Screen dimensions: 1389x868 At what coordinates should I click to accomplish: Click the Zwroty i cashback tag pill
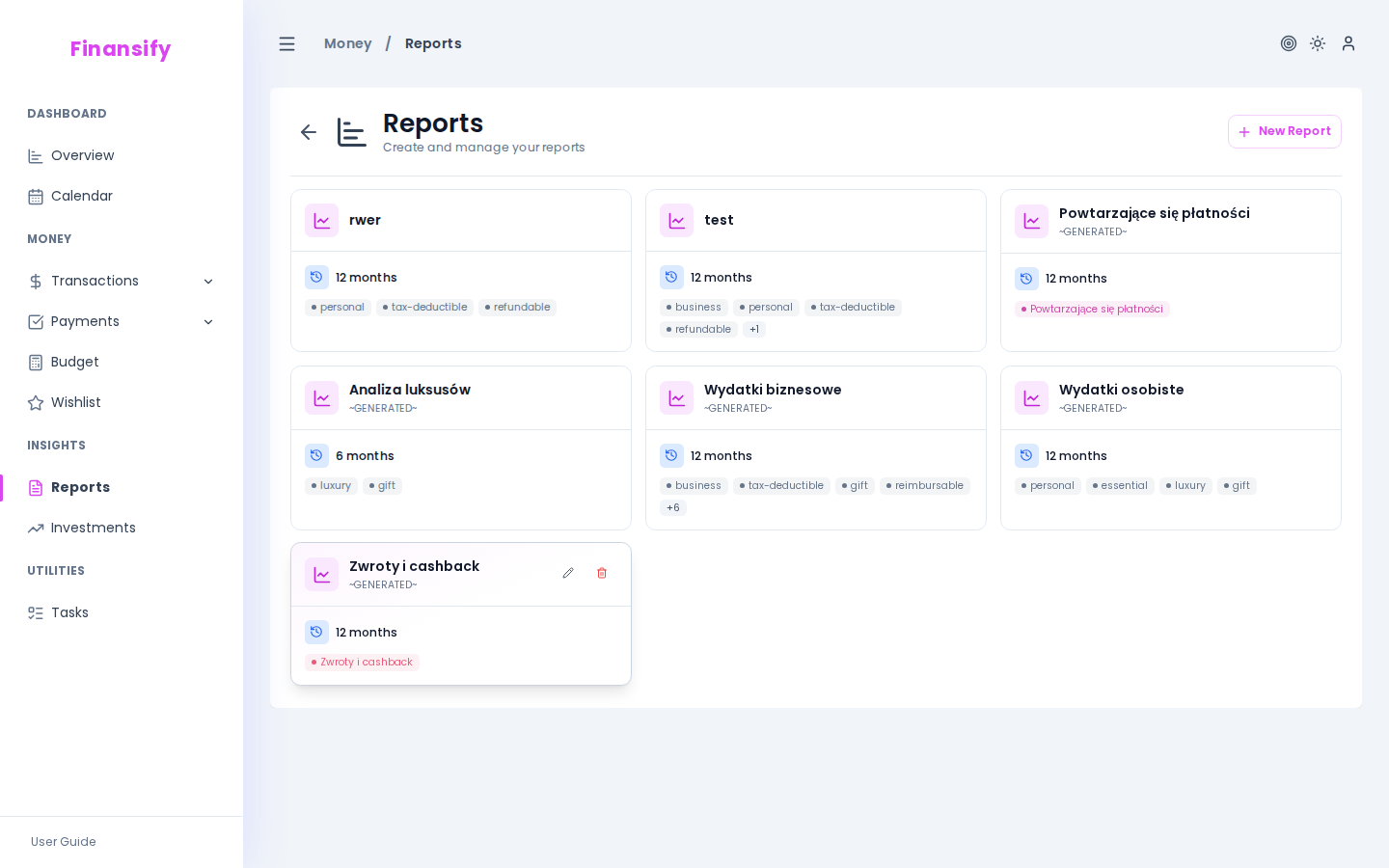(x=363, y=663)
